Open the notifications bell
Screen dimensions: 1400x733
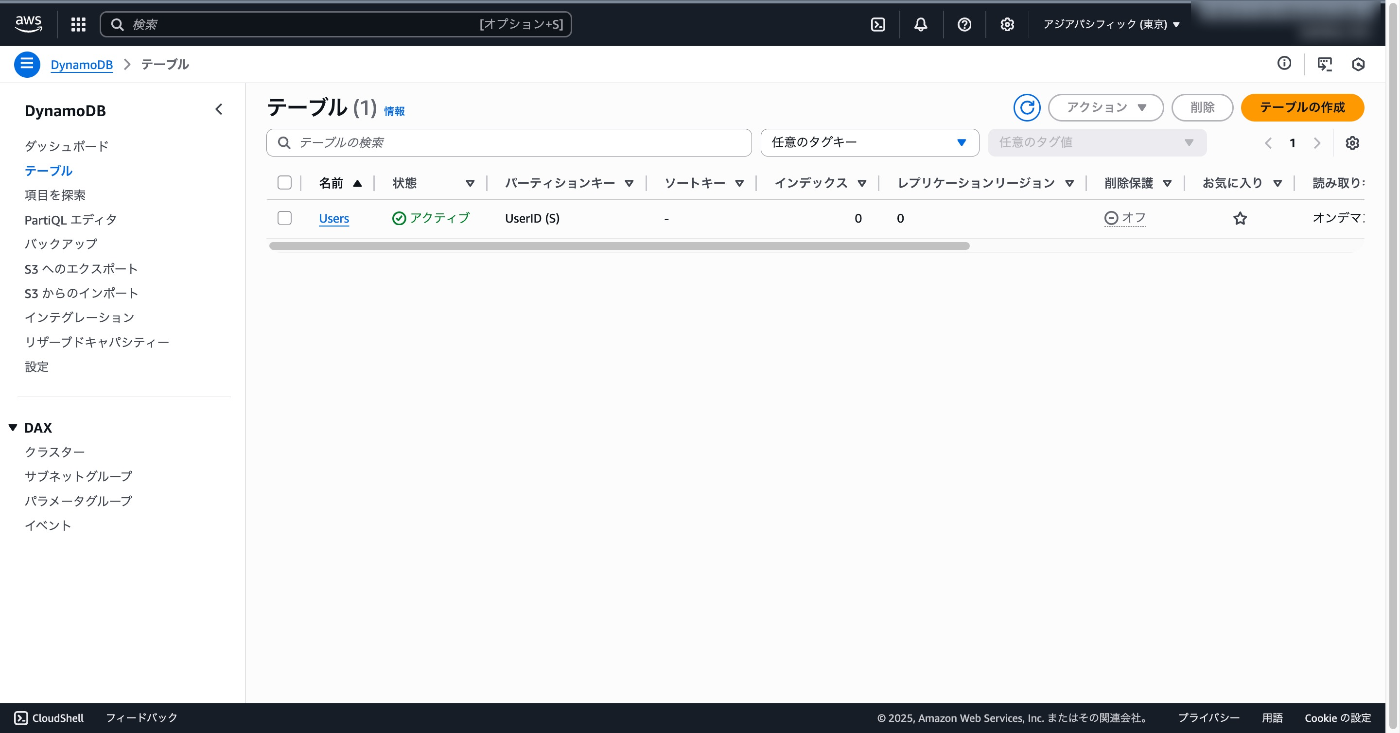pyautogui.click(x=921, y=25)
